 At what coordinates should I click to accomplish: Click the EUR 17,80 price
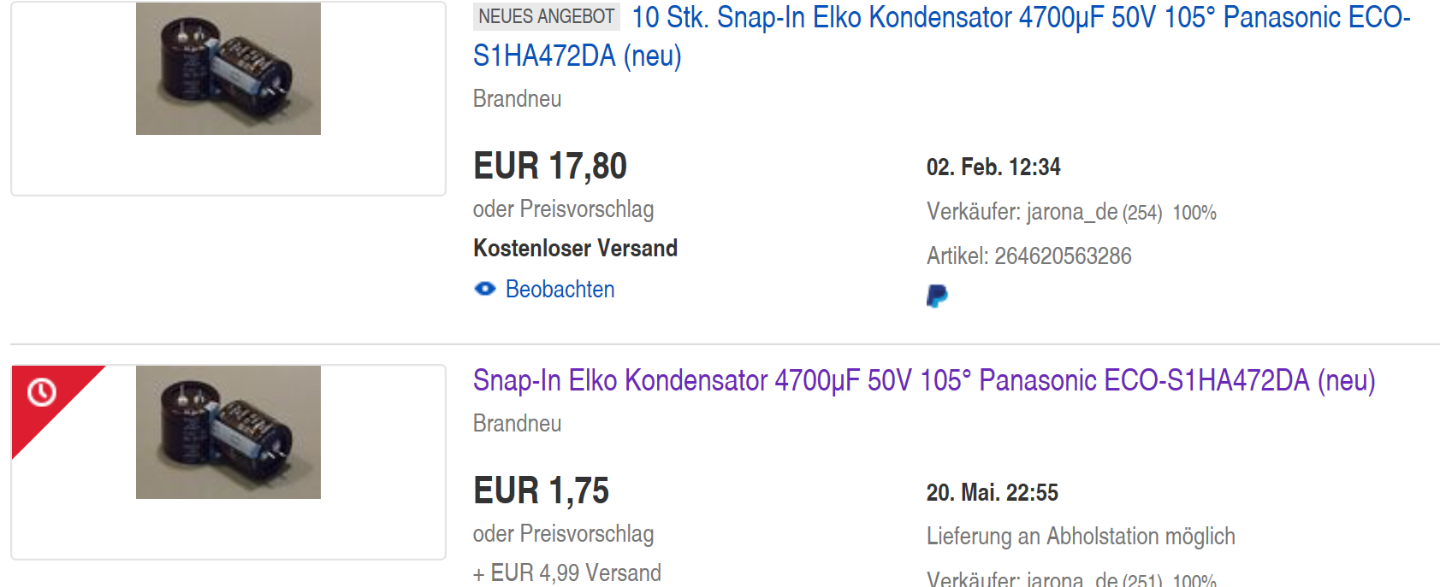(x=550, y=166)
